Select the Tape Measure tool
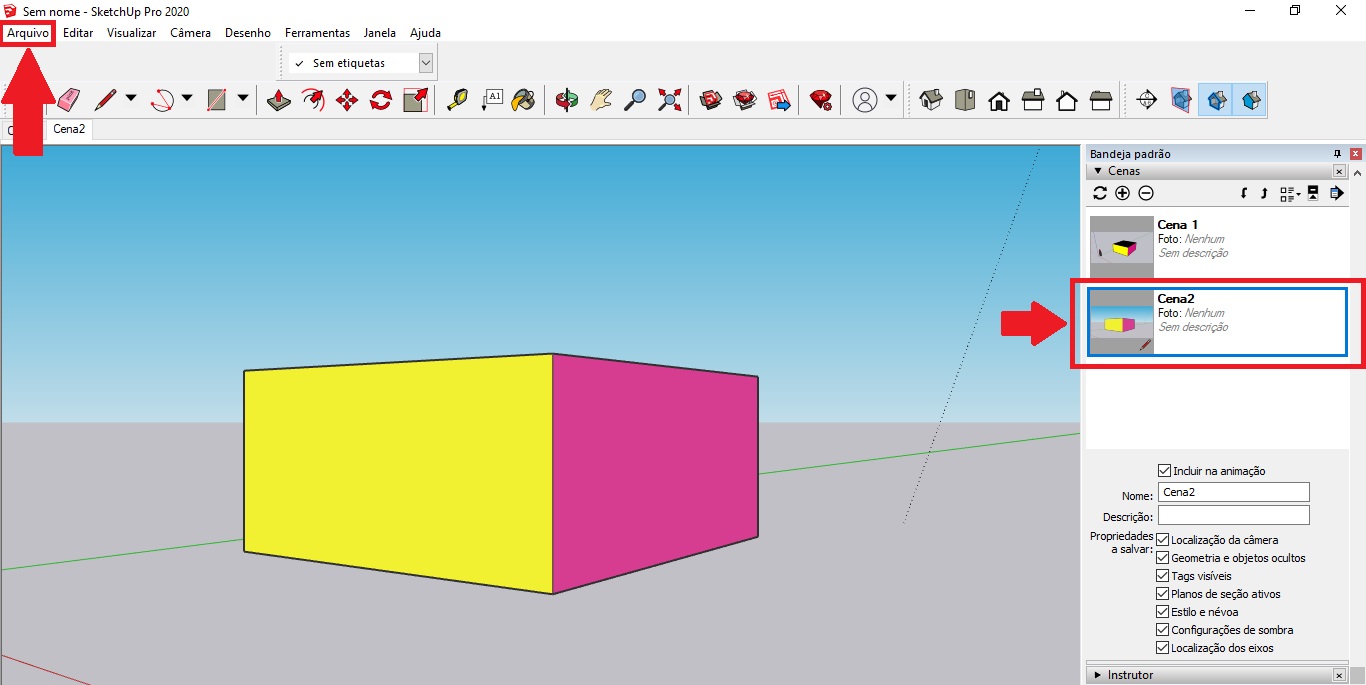Screen dimensions: 1366x685 460,100
